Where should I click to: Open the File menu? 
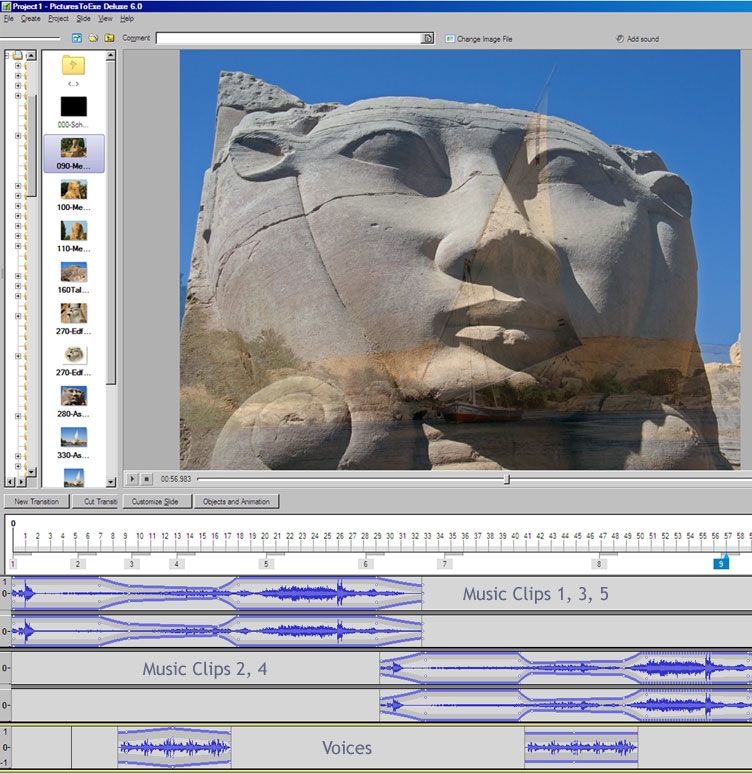9,18
